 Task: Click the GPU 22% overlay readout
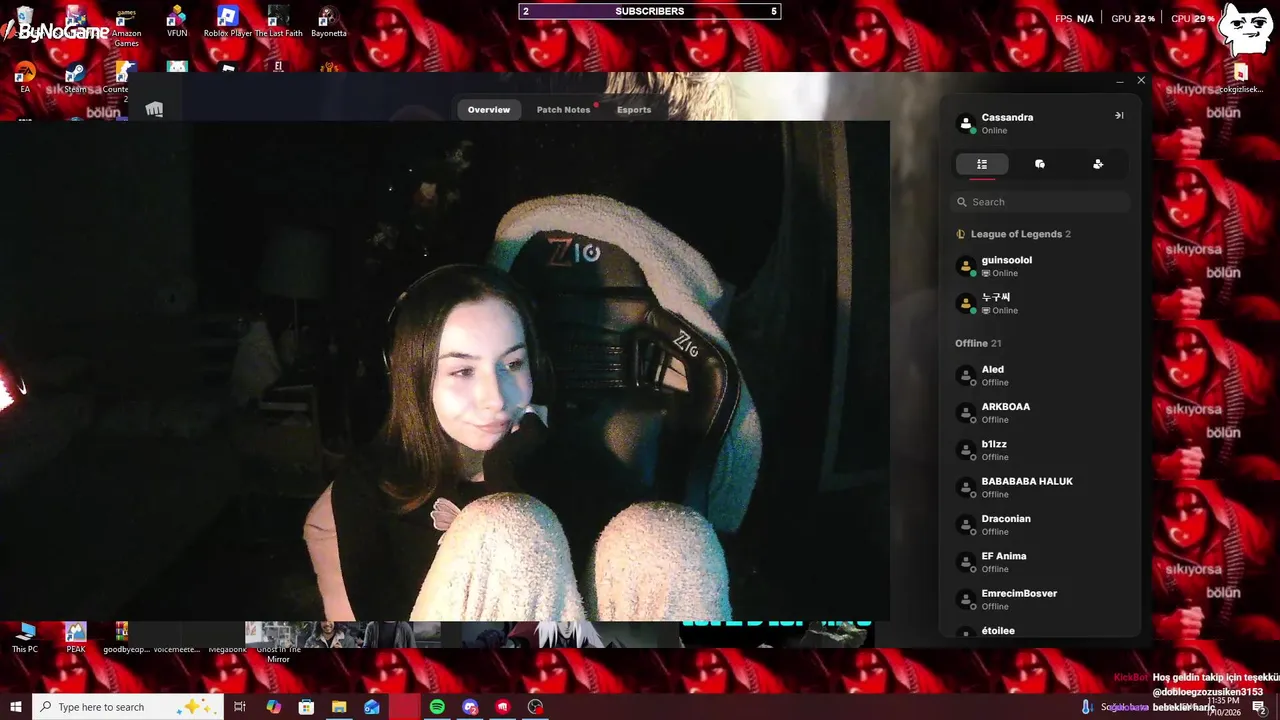coord(1133,19)
